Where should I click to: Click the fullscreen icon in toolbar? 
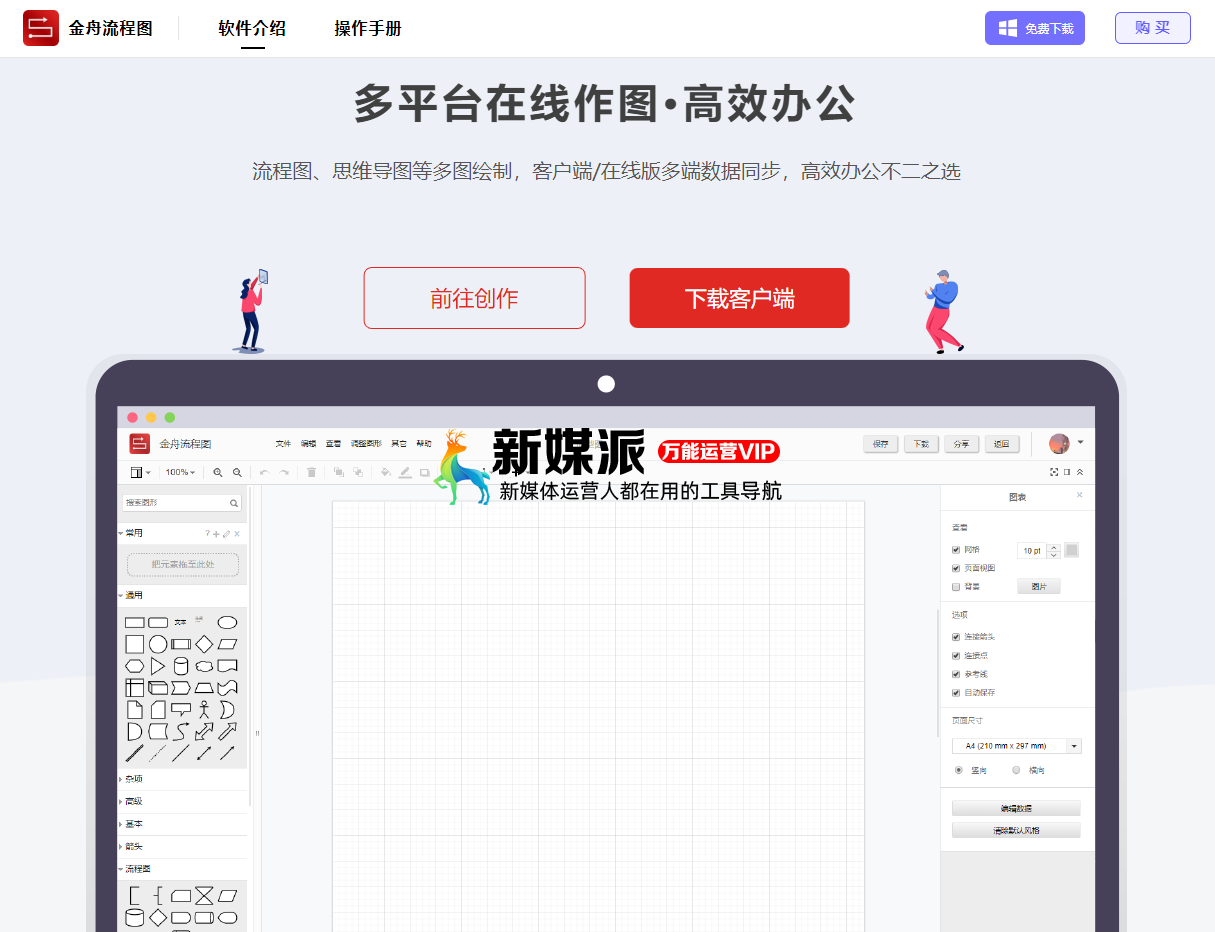(x=1054, y=472)
